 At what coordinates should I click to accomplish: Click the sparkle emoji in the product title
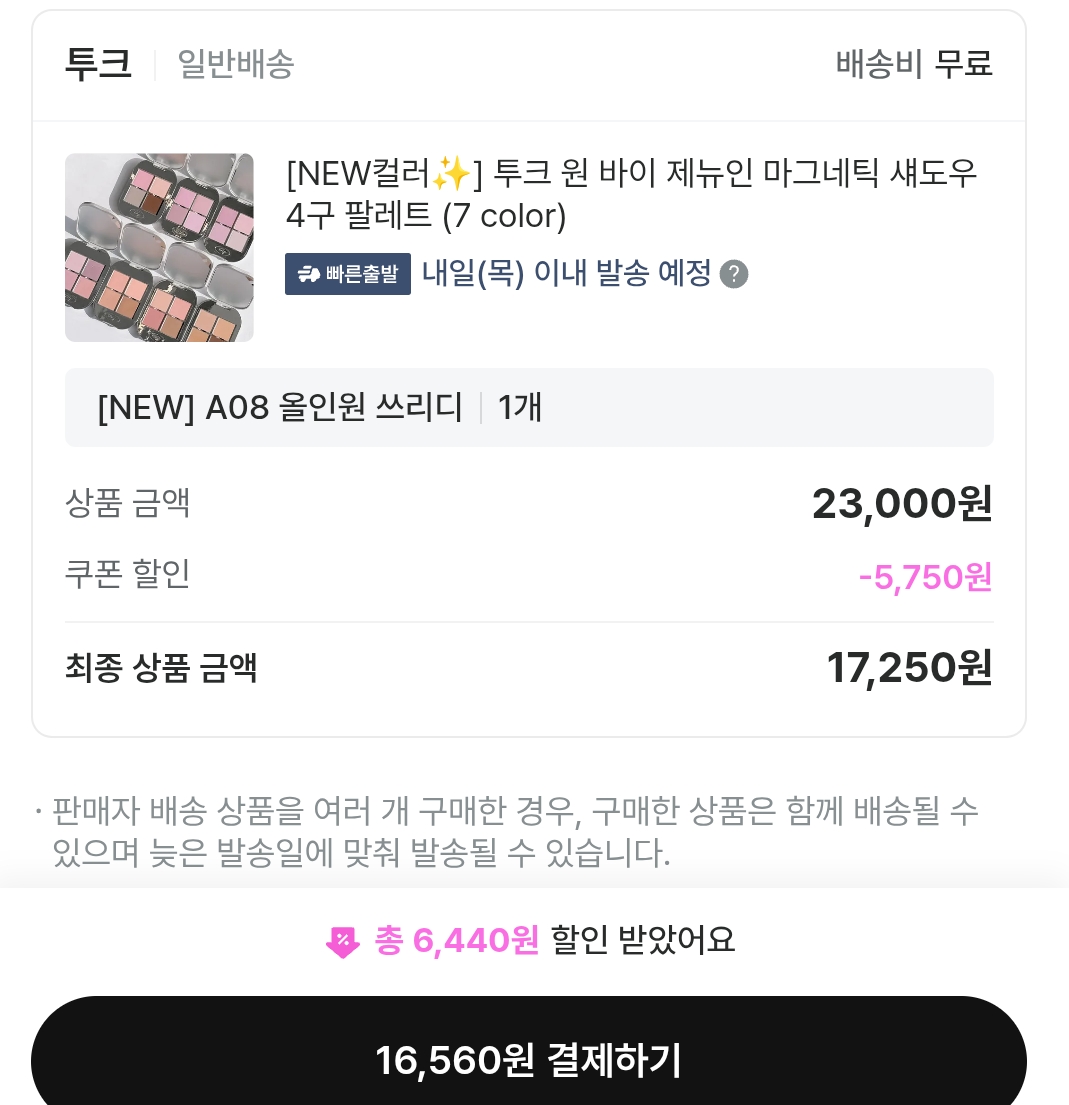click(452, 173)
